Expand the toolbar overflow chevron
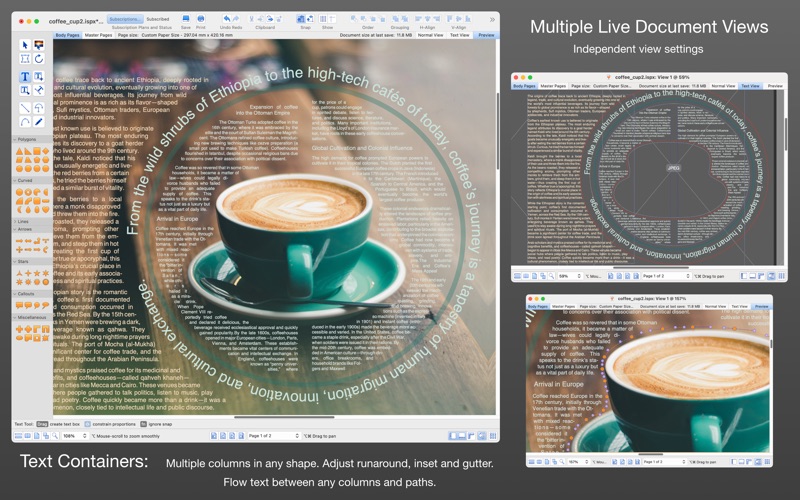This screenshot has height=500, width=800. click(x=492, y=19)
